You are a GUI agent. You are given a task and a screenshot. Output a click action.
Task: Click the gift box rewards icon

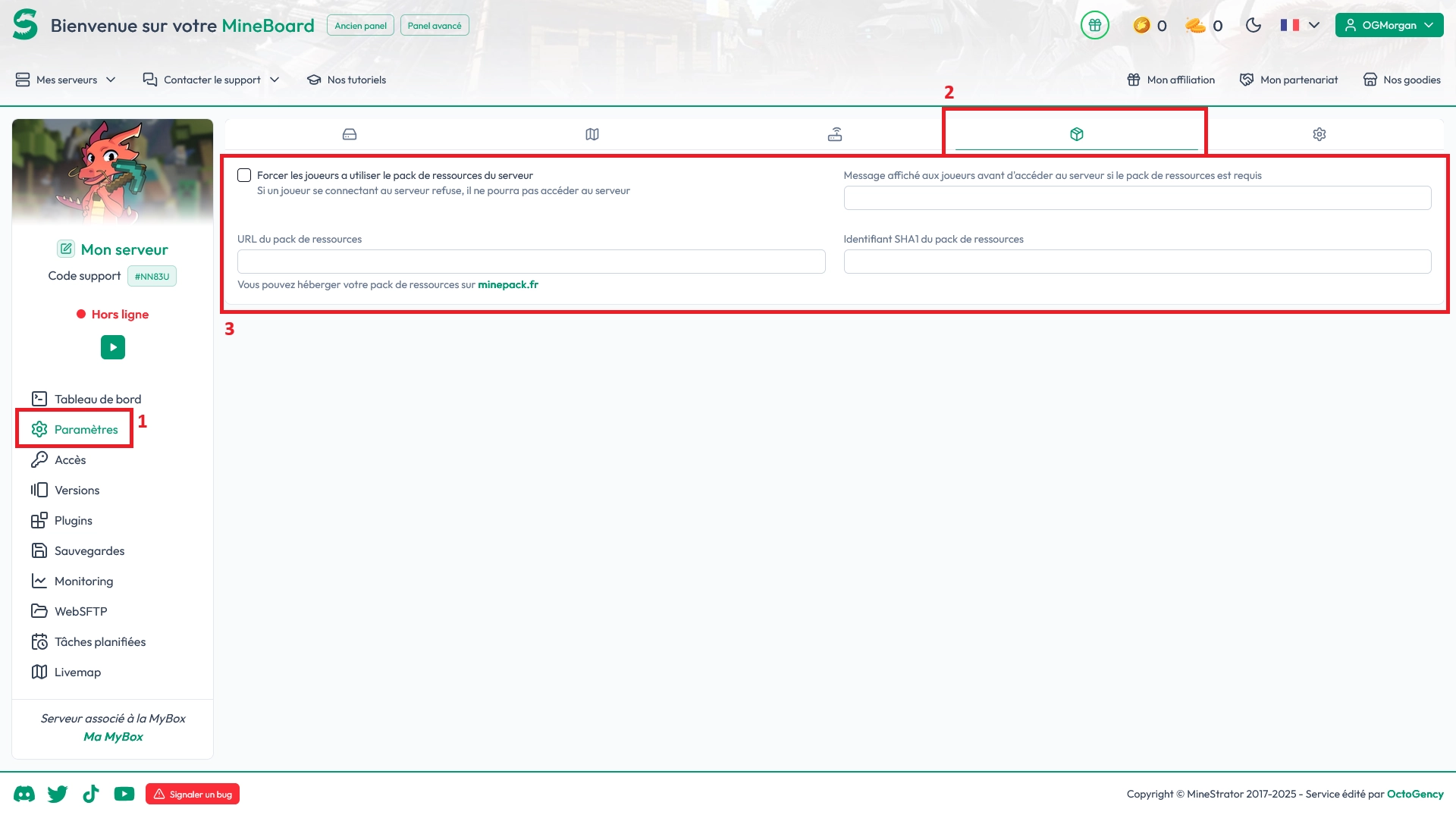(1094, 25)
